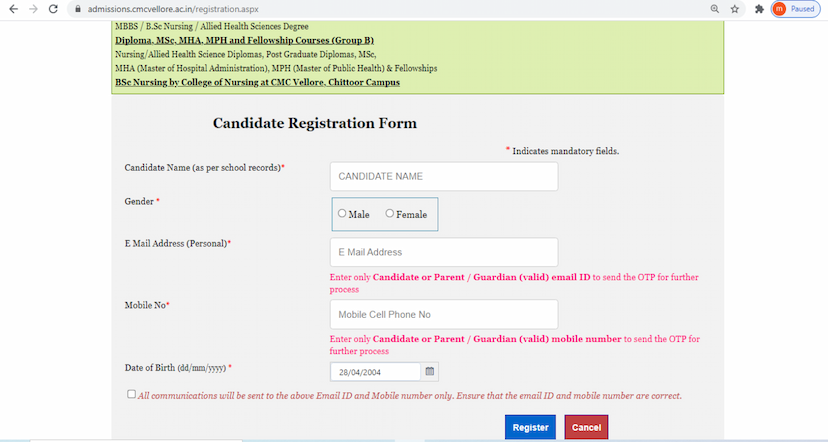
Task: Click into the E Mail Address field
Action: point(443,252)
